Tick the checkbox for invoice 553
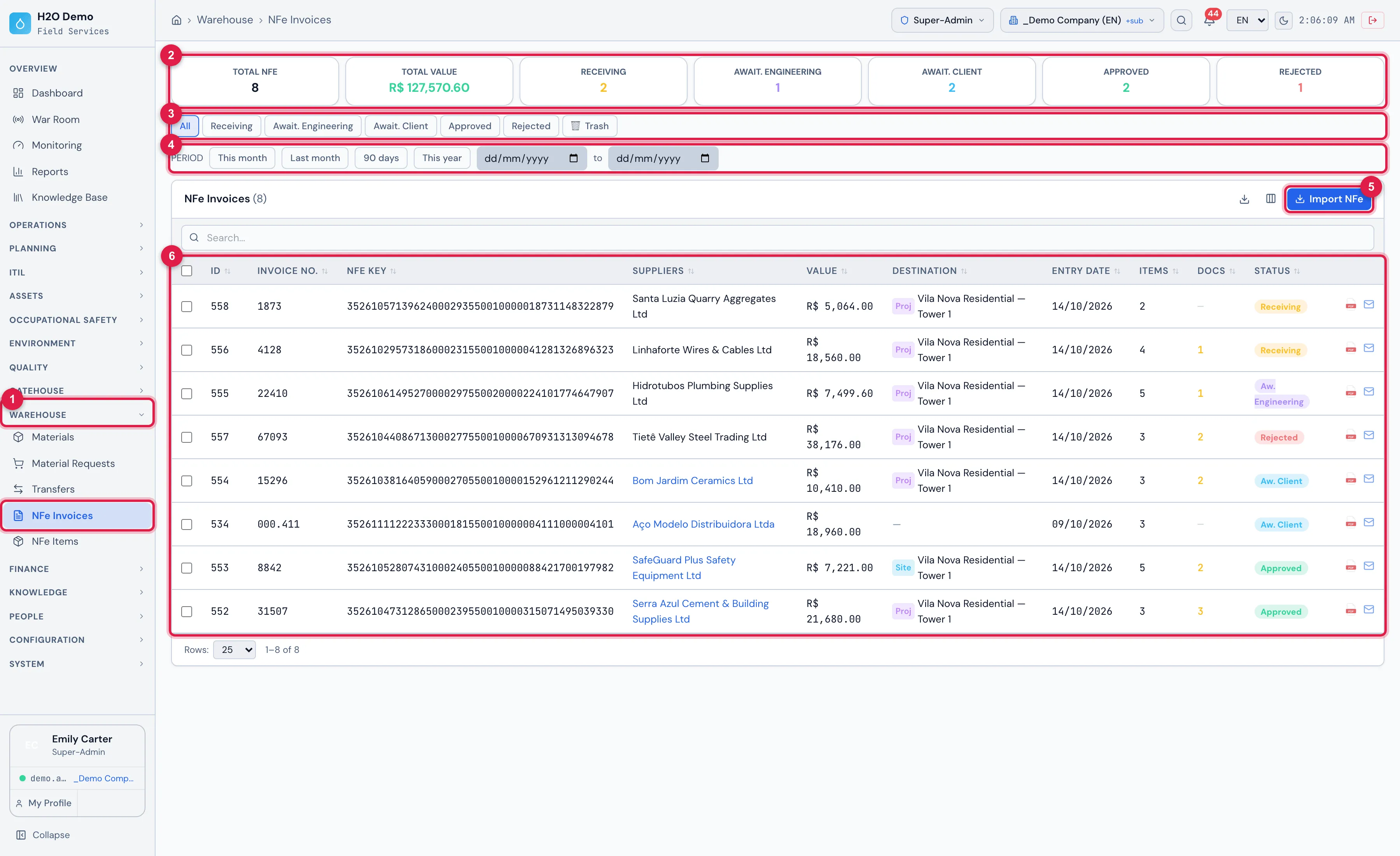This screenshot has height=856, width=1400. pyautogui.click(x=187, y=568)
